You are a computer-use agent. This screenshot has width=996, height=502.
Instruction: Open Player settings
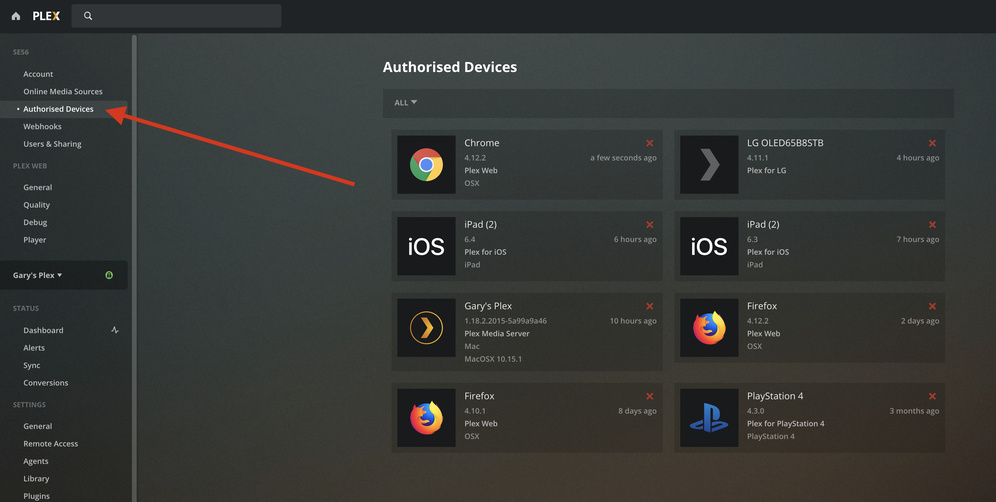(34, 240)
